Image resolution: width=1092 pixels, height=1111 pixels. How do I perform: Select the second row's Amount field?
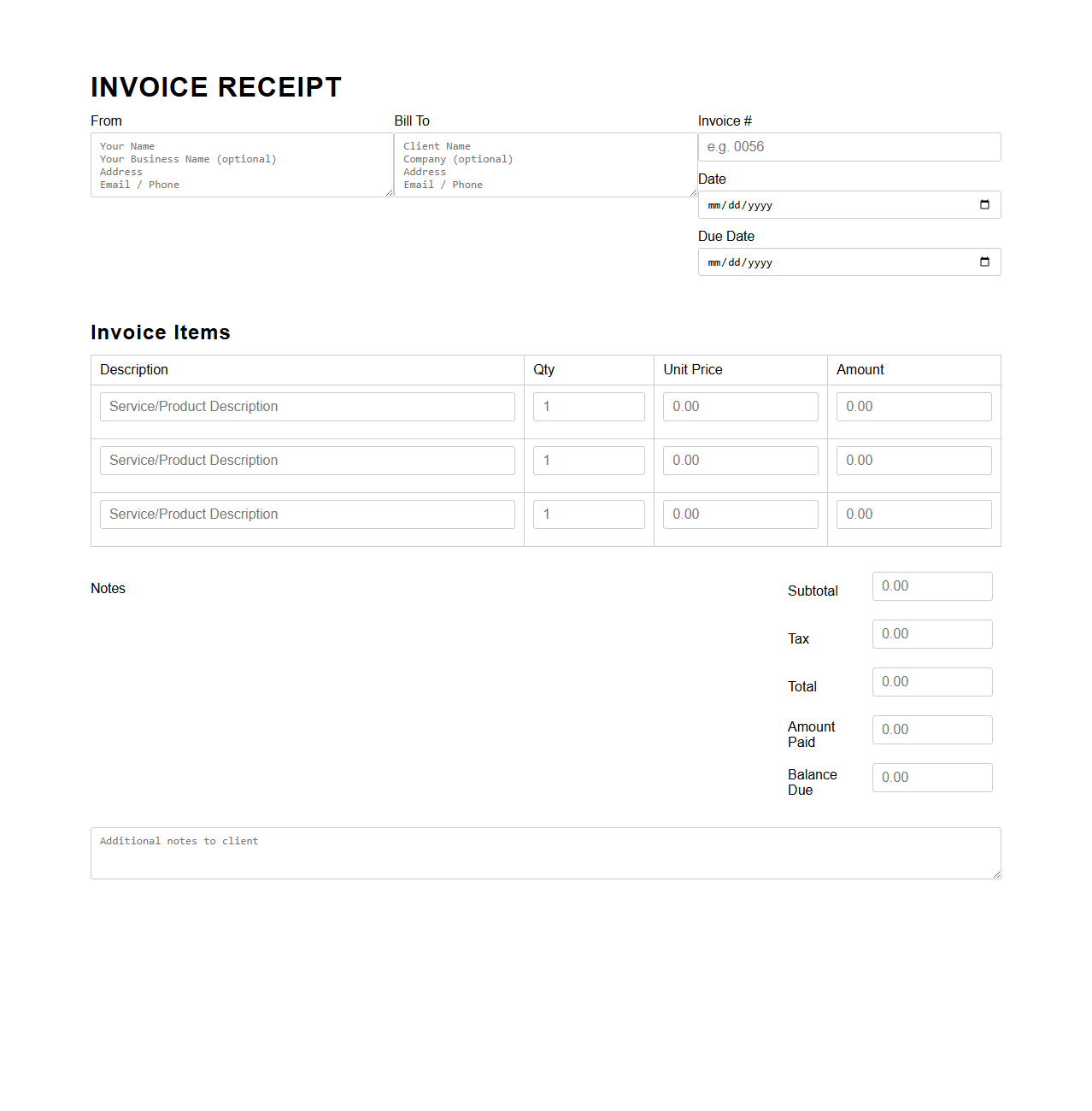pyautogui.click(x=913, y=460)
